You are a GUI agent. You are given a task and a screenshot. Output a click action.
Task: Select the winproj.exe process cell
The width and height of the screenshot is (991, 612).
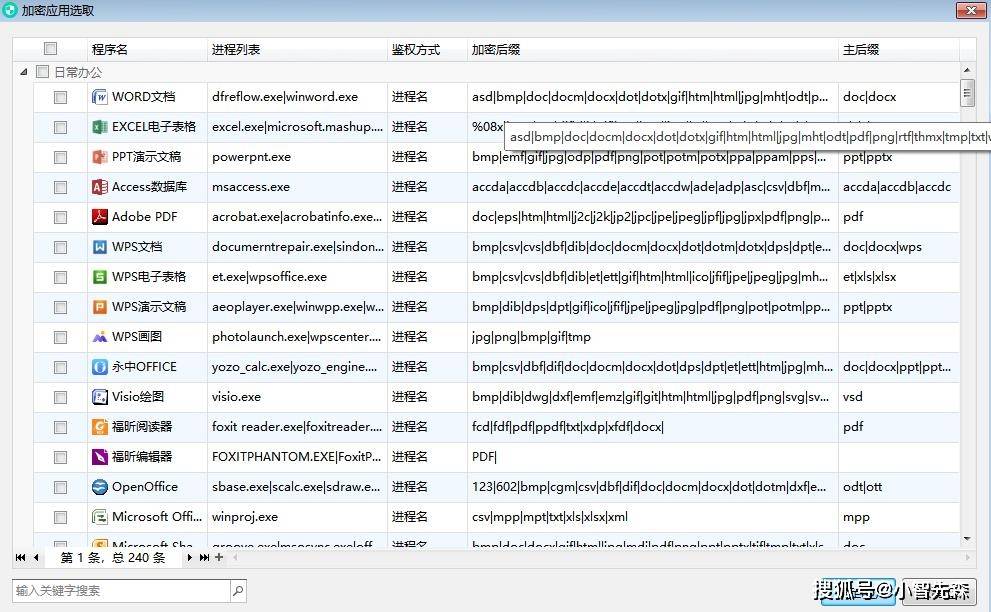pos(297,517)
